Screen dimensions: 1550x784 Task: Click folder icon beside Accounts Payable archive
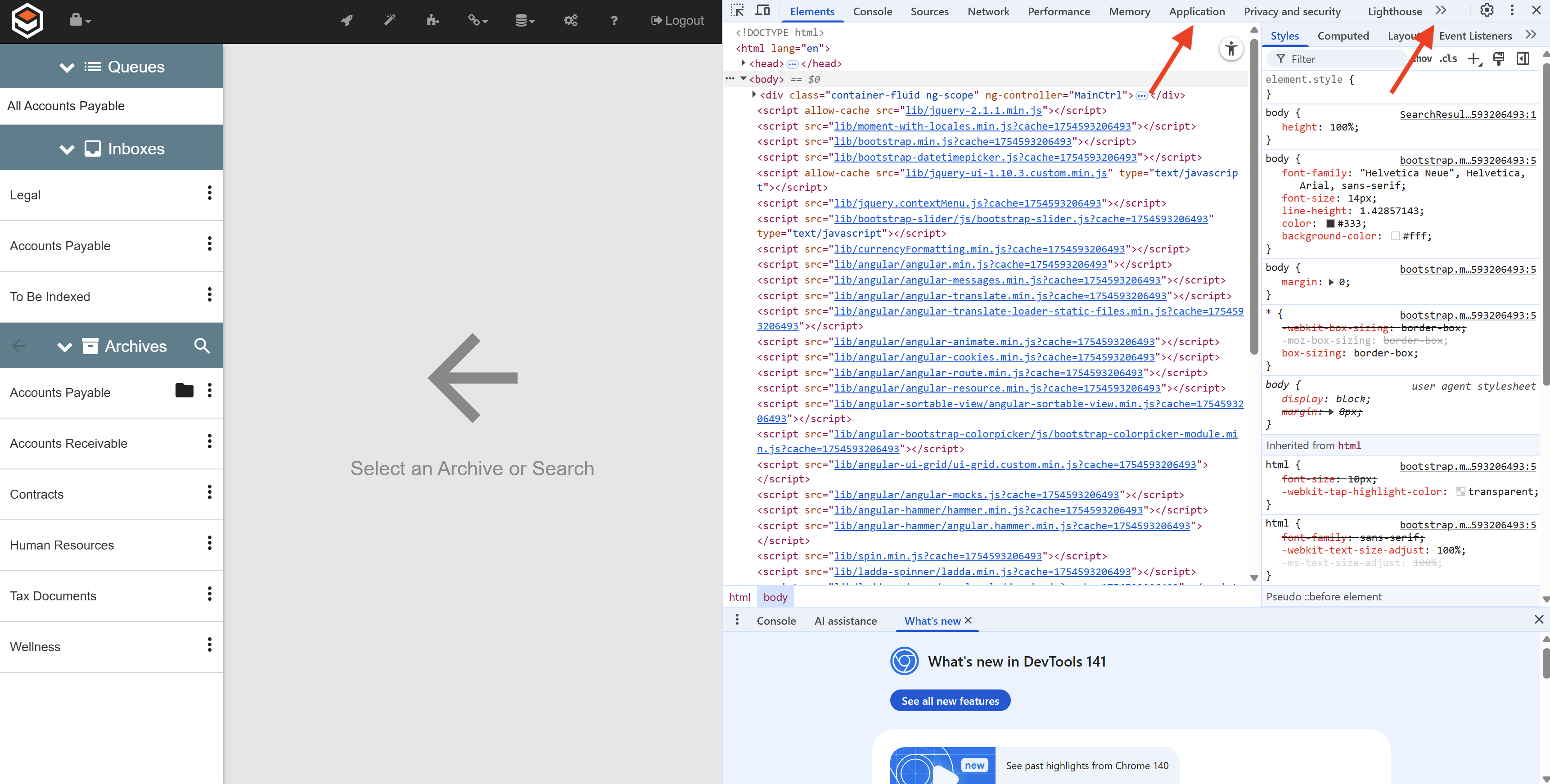[184, 391]
